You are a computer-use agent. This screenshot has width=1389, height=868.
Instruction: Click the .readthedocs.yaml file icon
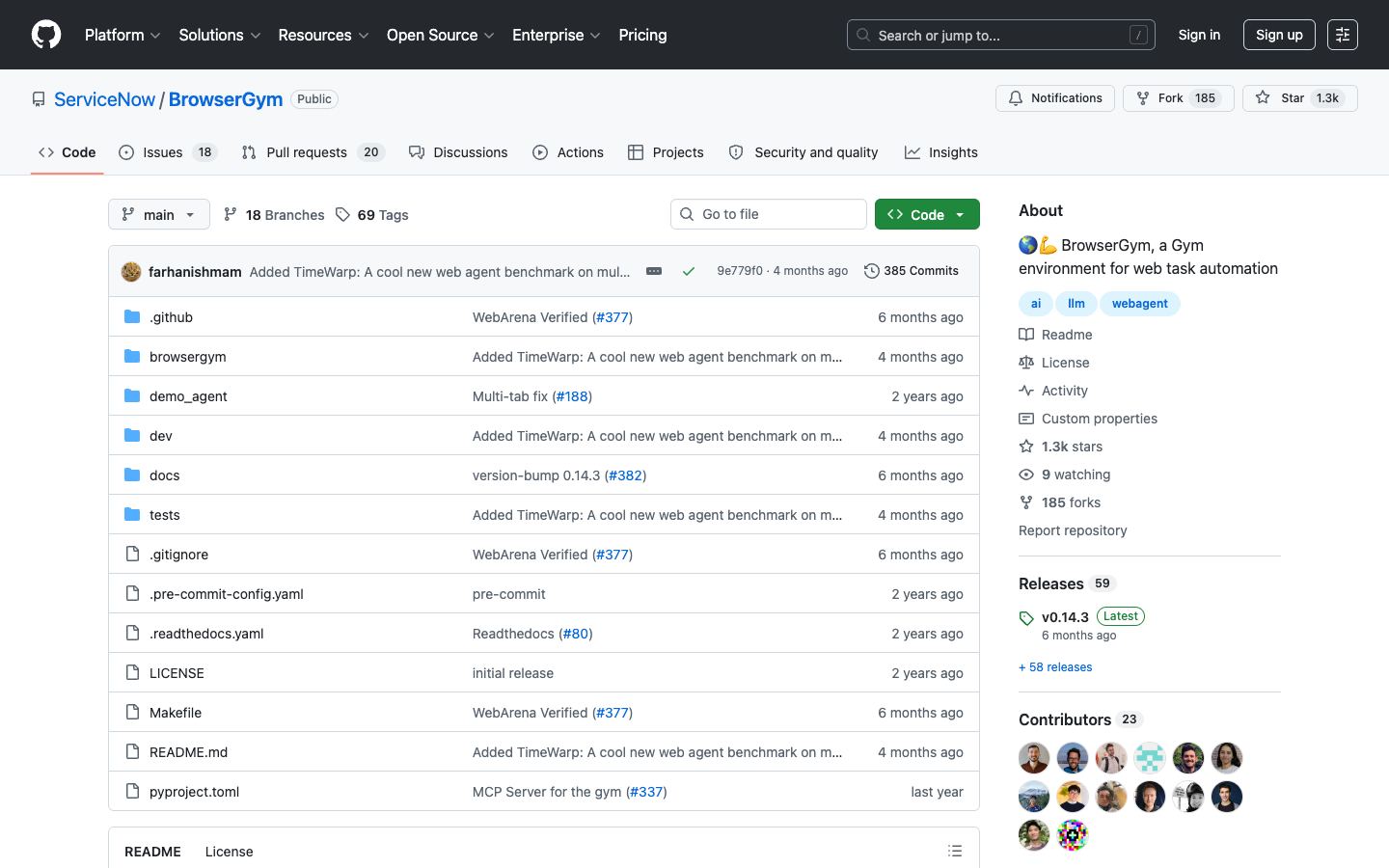point(132,633)
